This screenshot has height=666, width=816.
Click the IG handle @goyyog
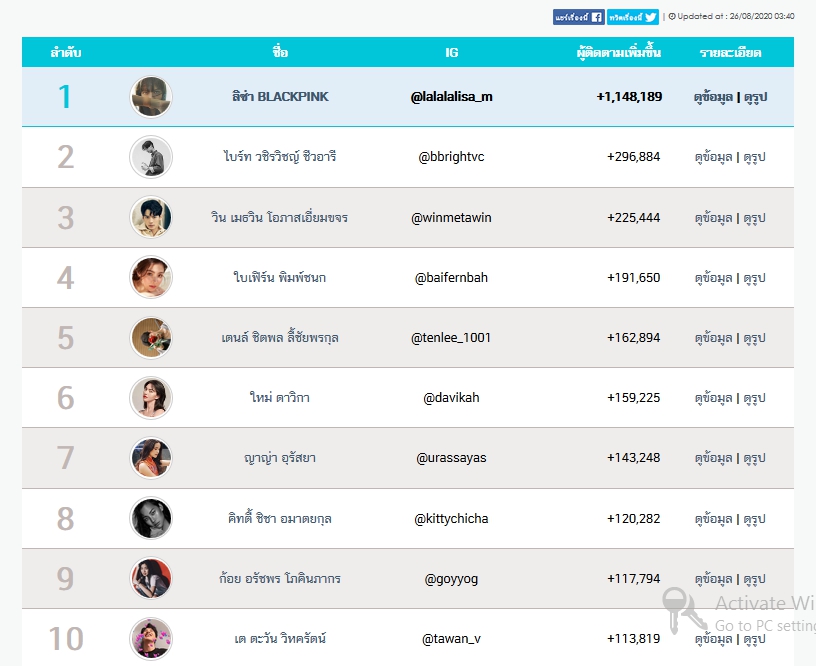tap(451, 579)
